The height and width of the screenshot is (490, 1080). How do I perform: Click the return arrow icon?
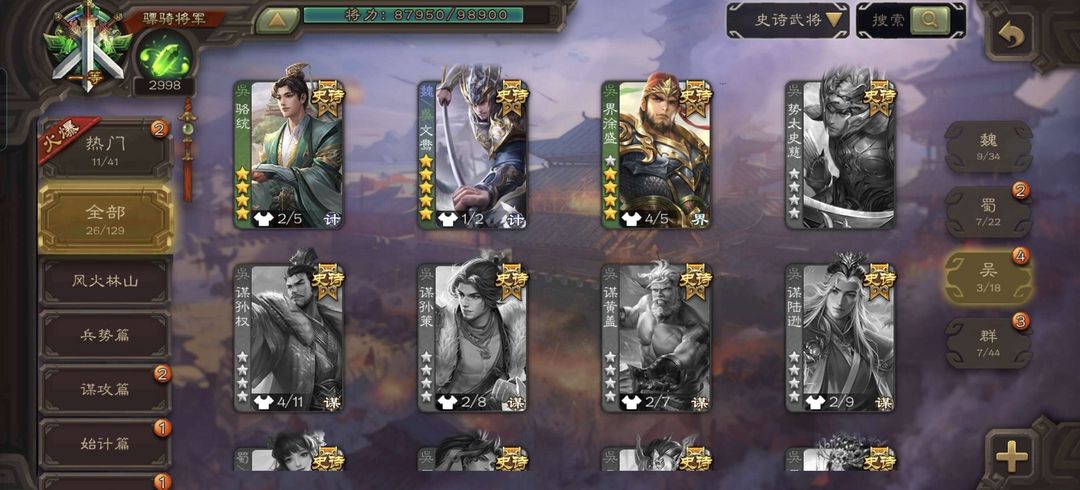[1011, 36]
